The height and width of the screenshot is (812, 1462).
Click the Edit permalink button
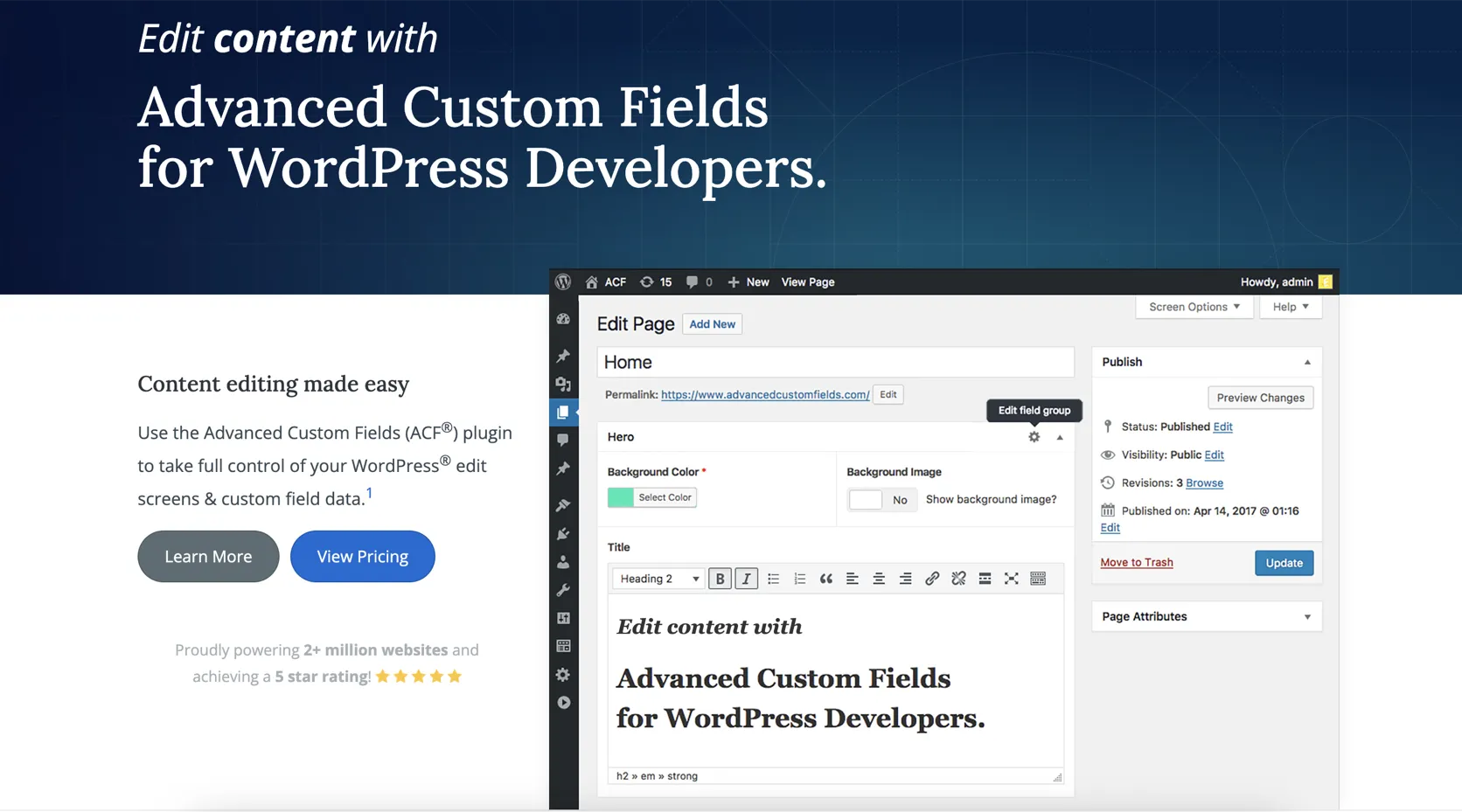[x=888, y=395]
